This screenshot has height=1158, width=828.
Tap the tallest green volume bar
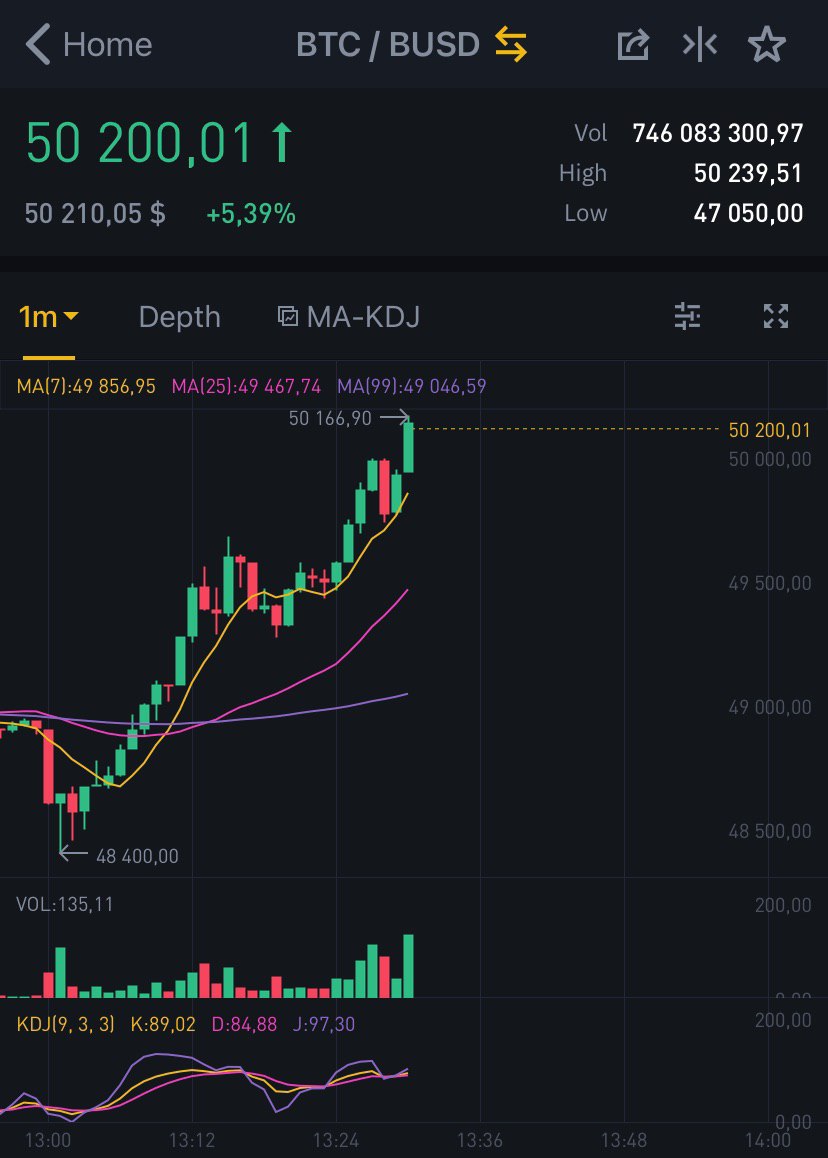coord(408,966)
